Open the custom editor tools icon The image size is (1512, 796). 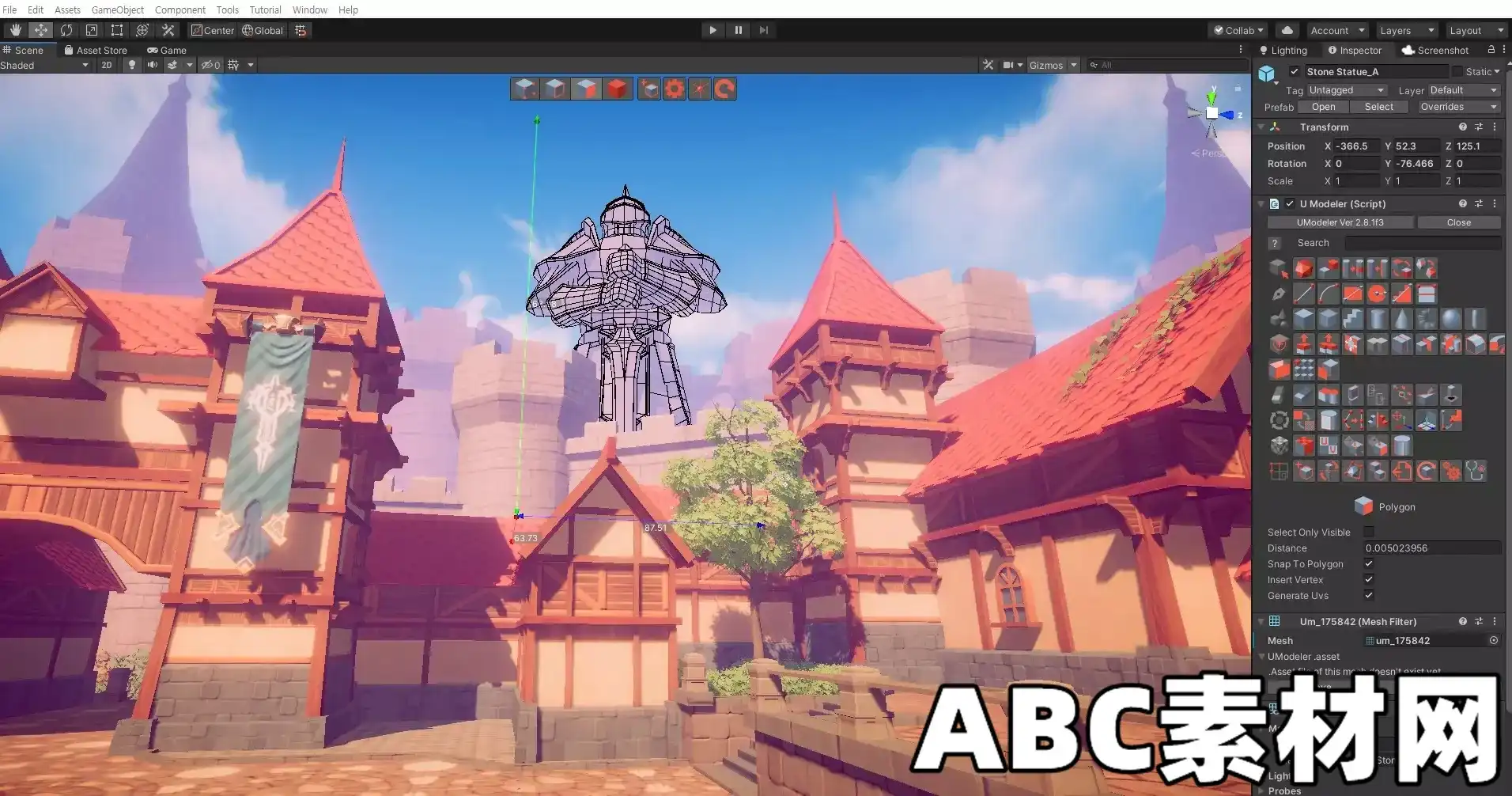coord(168,30)
